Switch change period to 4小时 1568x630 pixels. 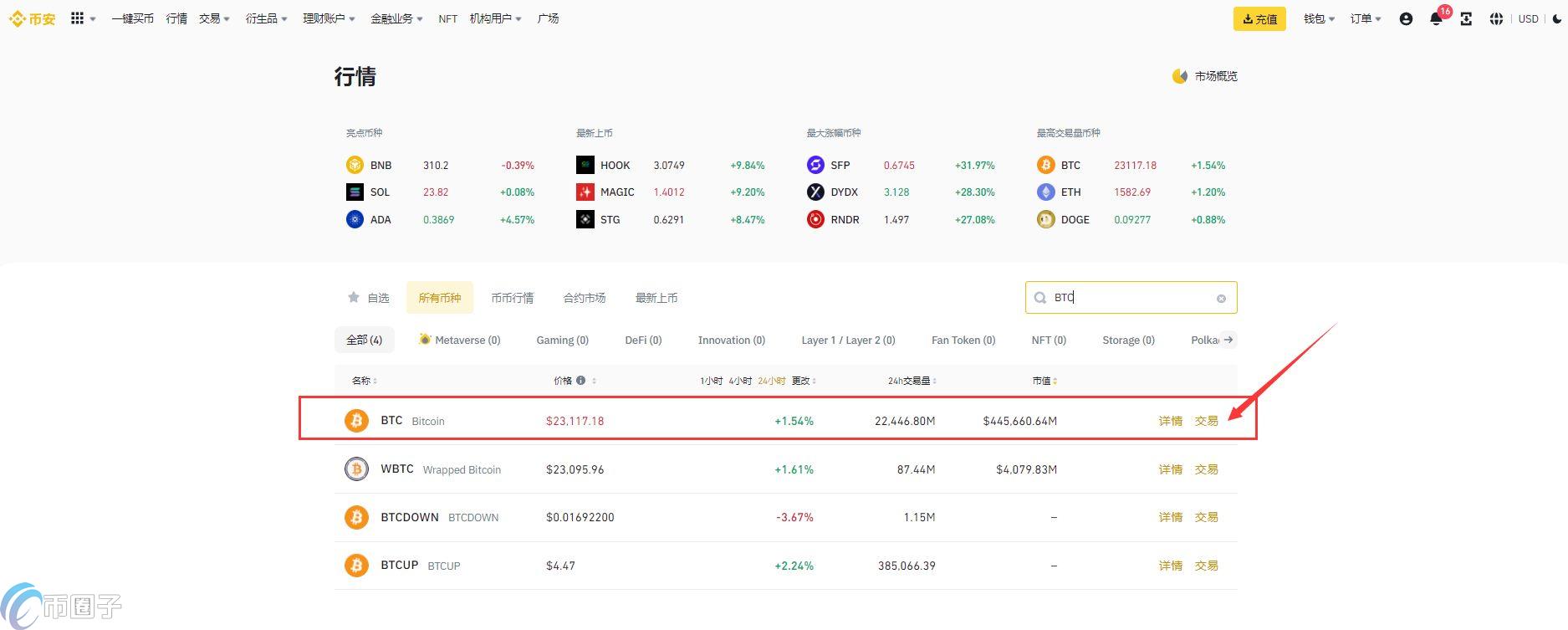740,381
